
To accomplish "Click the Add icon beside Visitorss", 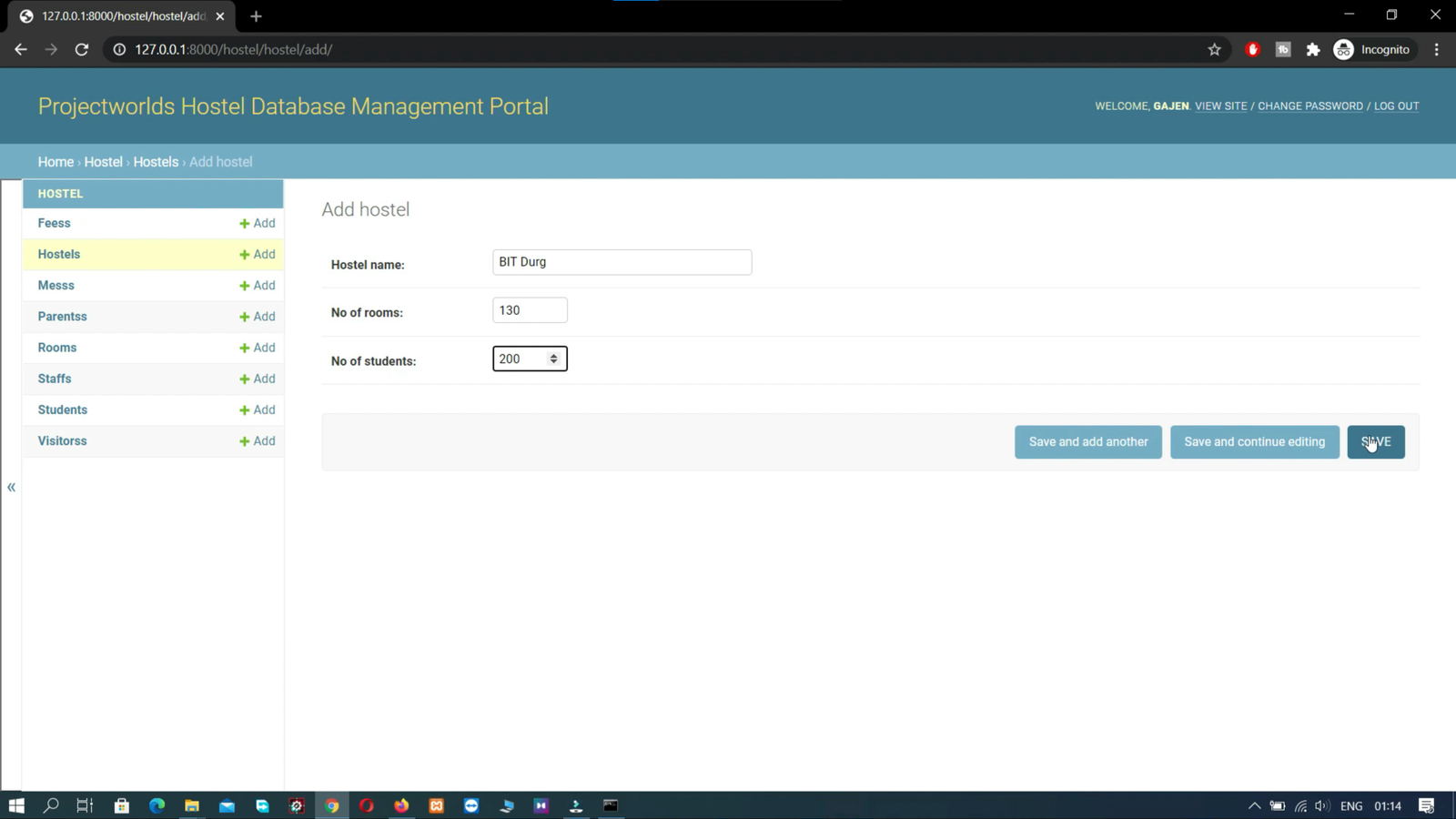I will tap(257, 440).
